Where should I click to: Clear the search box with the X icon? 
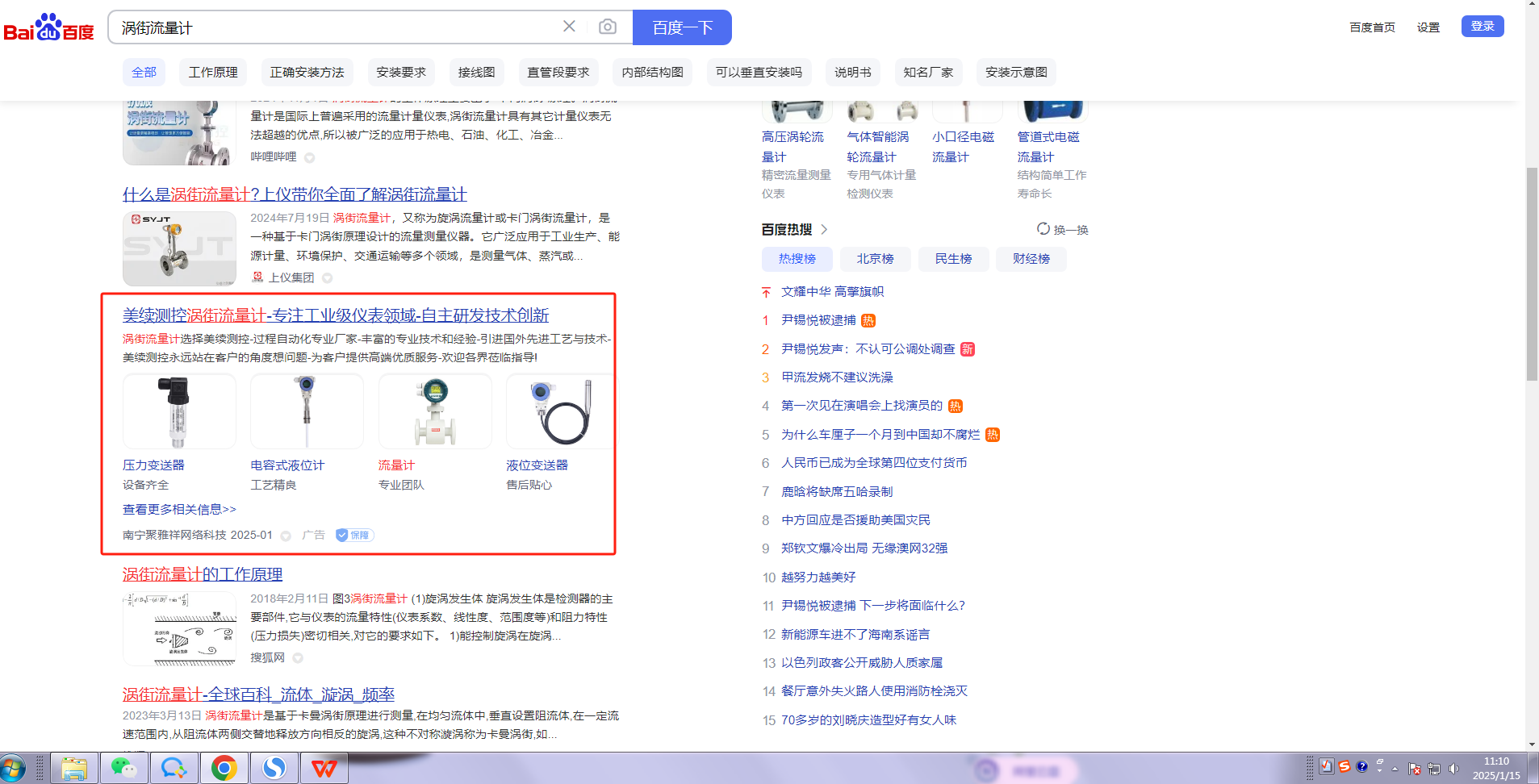click(569, 27)
